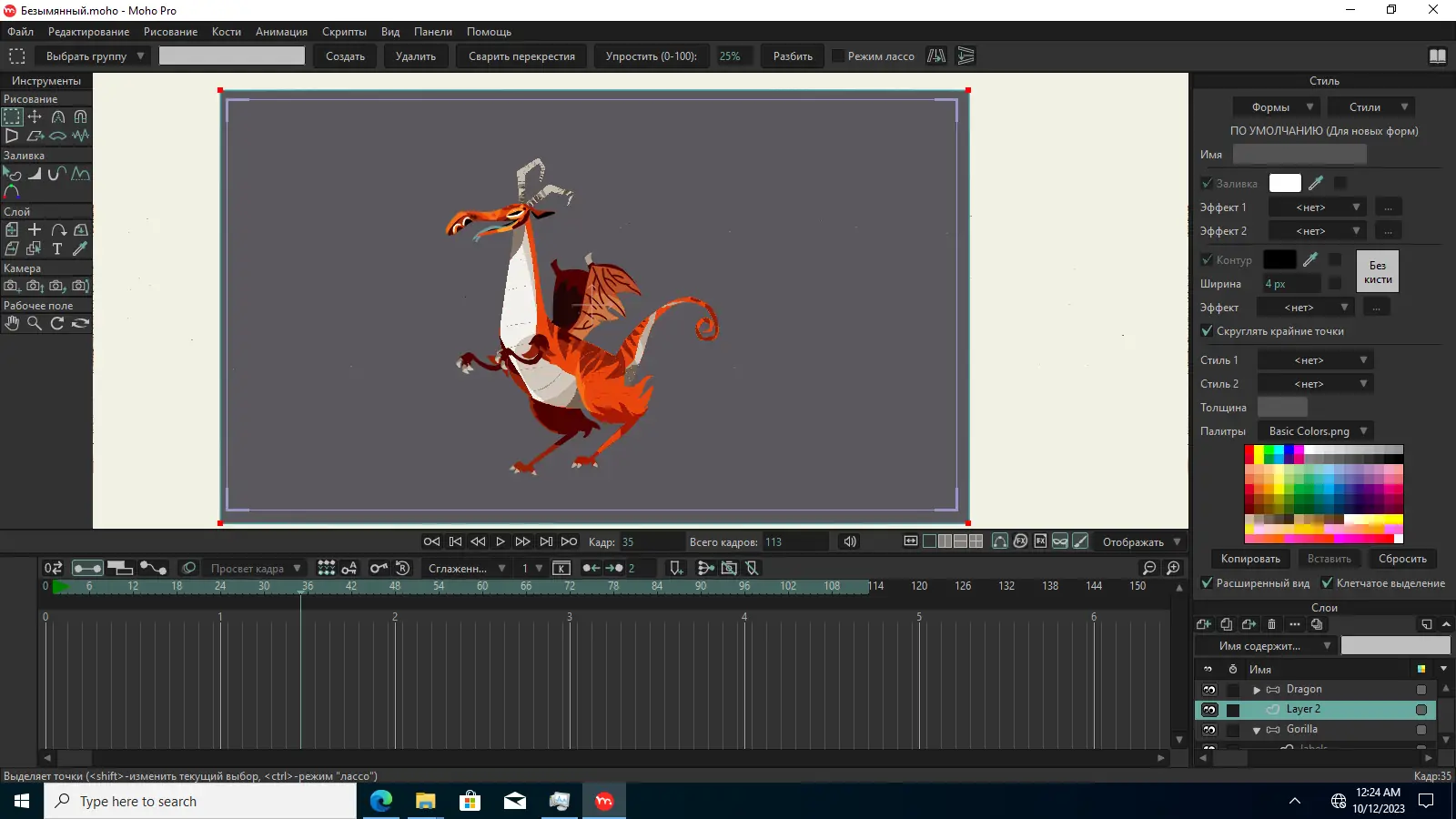The width and height of the screenshot is (1456, 819).
Task: Delete layer using the trash icon
Action: coord(1271,624)
